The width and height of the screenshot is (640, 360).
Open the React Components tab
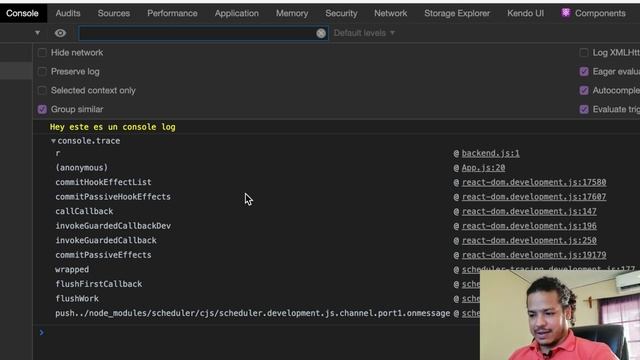[600, 13]
